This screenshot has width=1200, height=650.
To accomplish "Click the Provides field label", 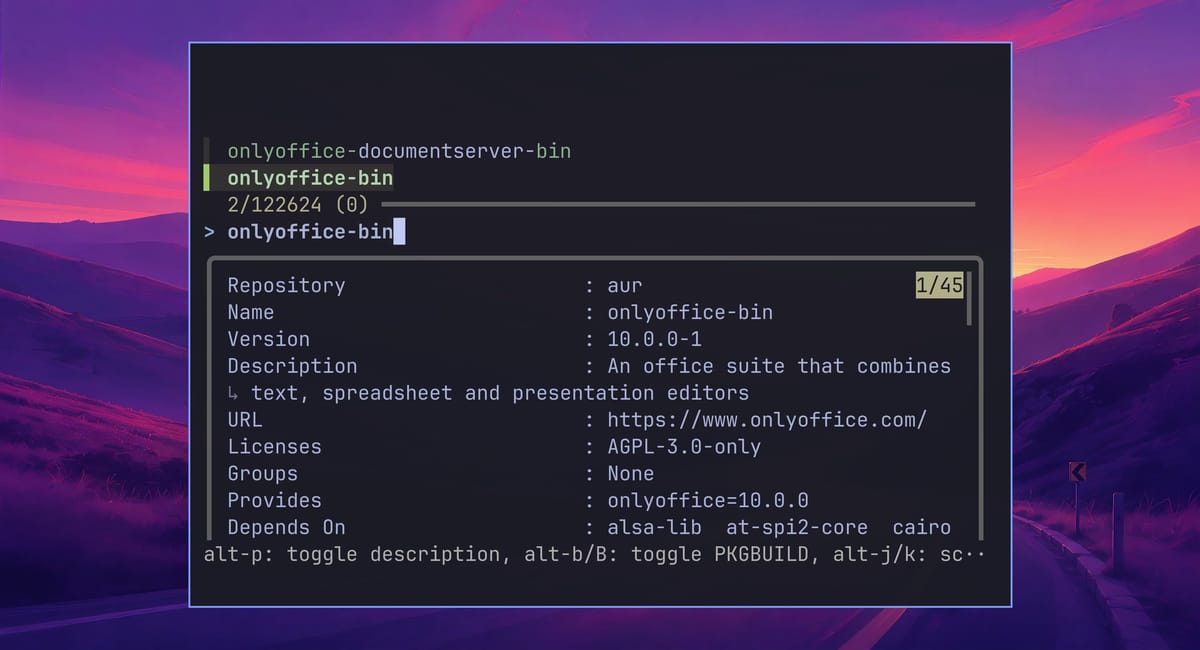I will tap(274, 500).
